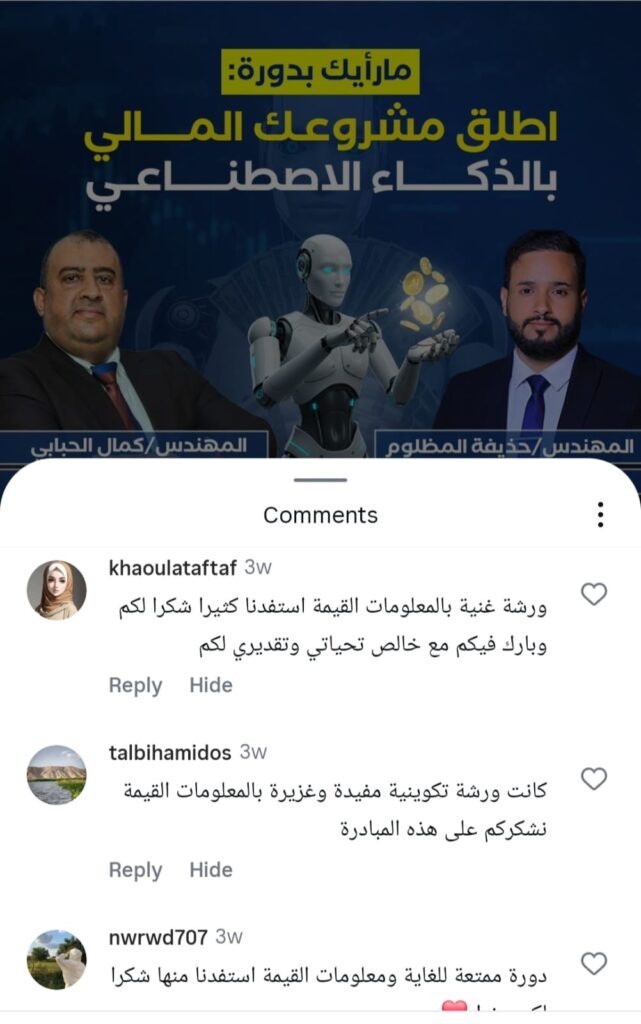Open nwrwd707's profile picture
Screen dimensions: 641x1024
click(57, 959)
